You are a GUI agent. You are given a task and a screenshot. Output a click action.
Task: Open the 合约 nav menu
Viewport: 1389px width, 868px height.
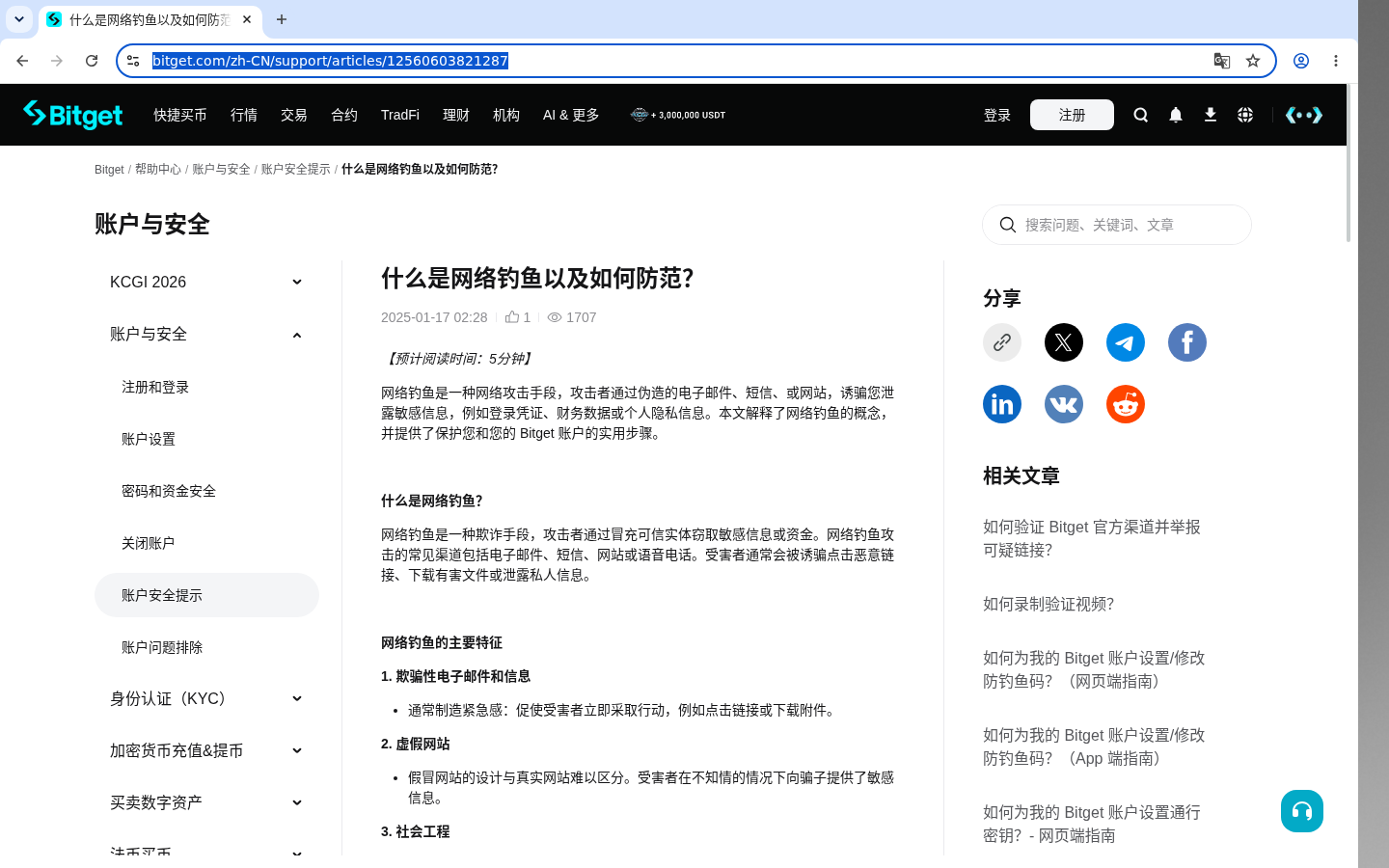pos(344,115)
